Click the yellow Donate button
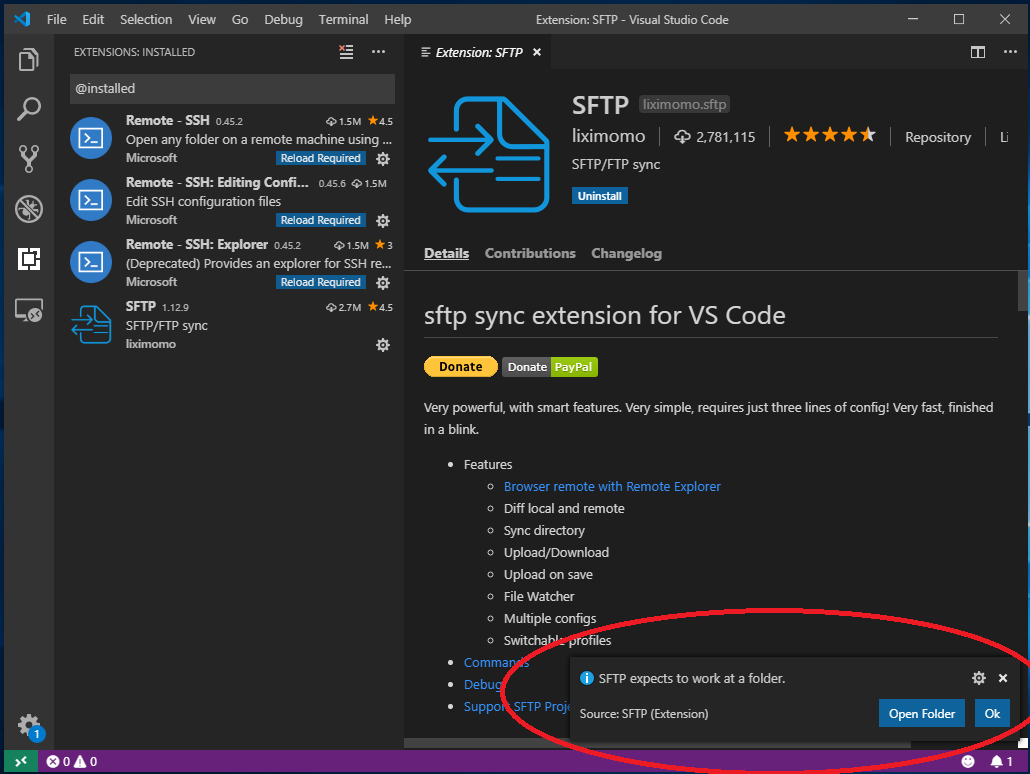 (x=460, y=367)
